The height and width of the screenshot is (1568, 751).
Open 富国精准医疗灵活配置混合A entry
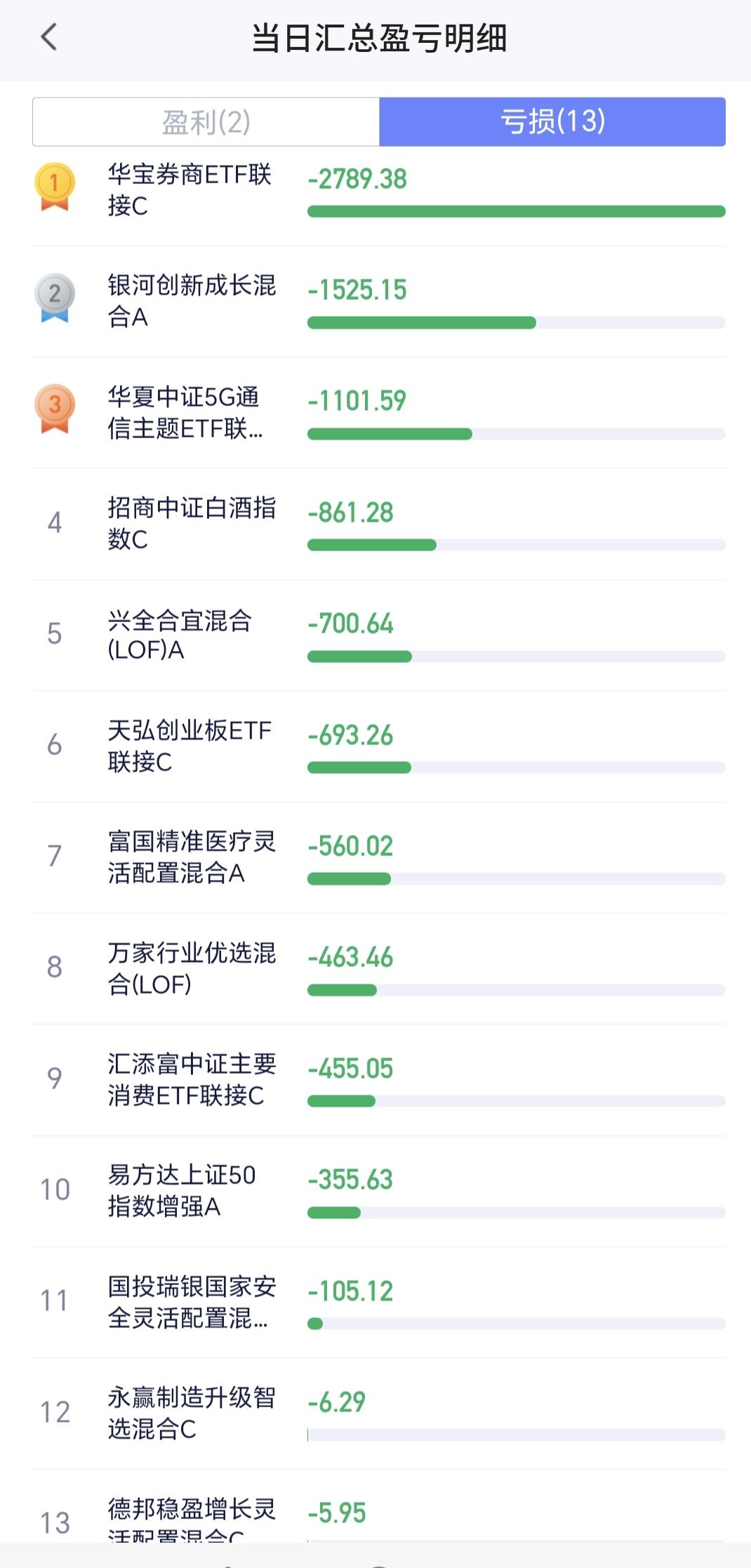click(191, 857)
